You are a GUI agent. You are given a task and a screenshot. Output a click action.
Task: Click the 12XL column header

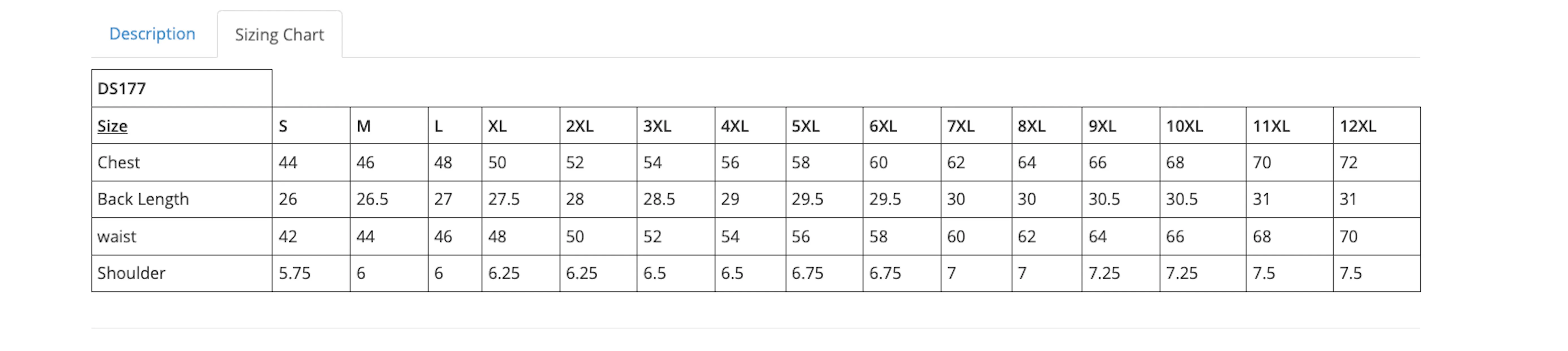pyautogui.click(x=1357, y=126)
